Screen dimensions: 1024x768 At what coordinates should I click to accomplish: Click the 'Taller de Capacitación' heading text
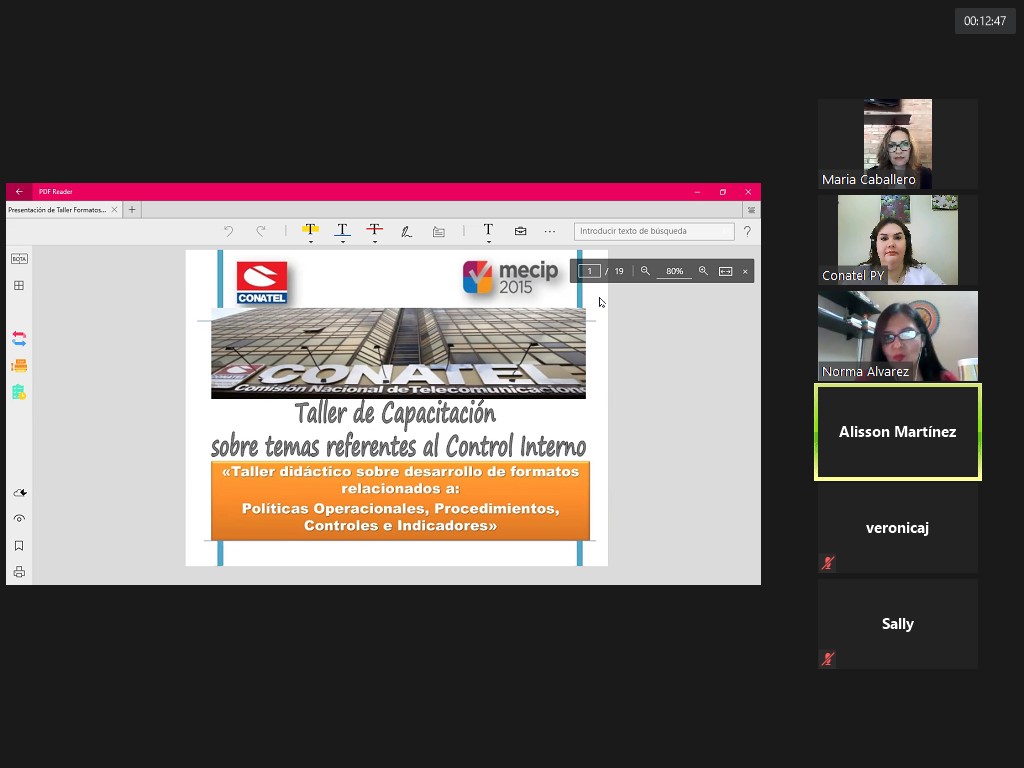[x=395, y=413]
